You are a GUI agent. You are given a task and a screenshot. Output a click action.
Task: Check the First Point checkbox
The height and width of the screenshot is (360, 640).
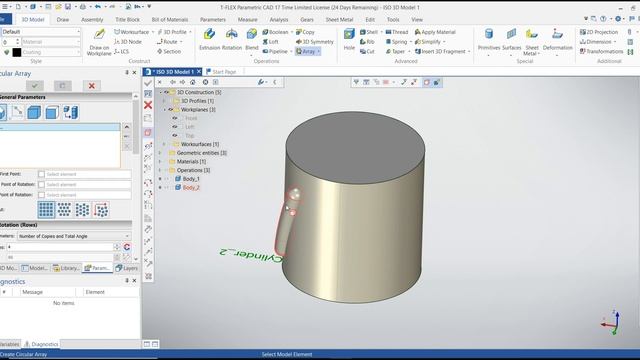pos(41,174)
